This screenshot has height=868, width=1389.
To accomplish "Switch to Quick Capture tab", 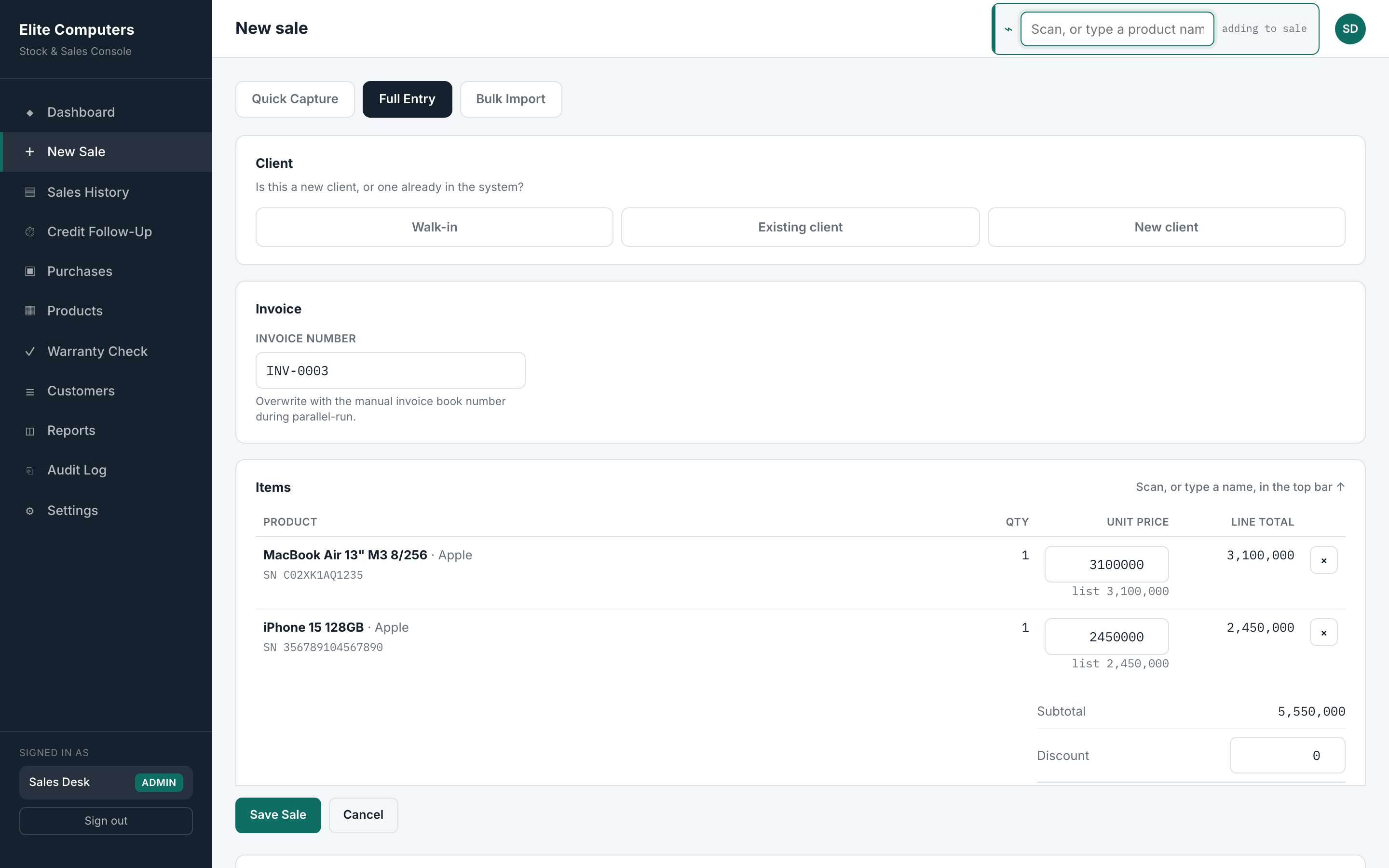I will click(295, 99).
